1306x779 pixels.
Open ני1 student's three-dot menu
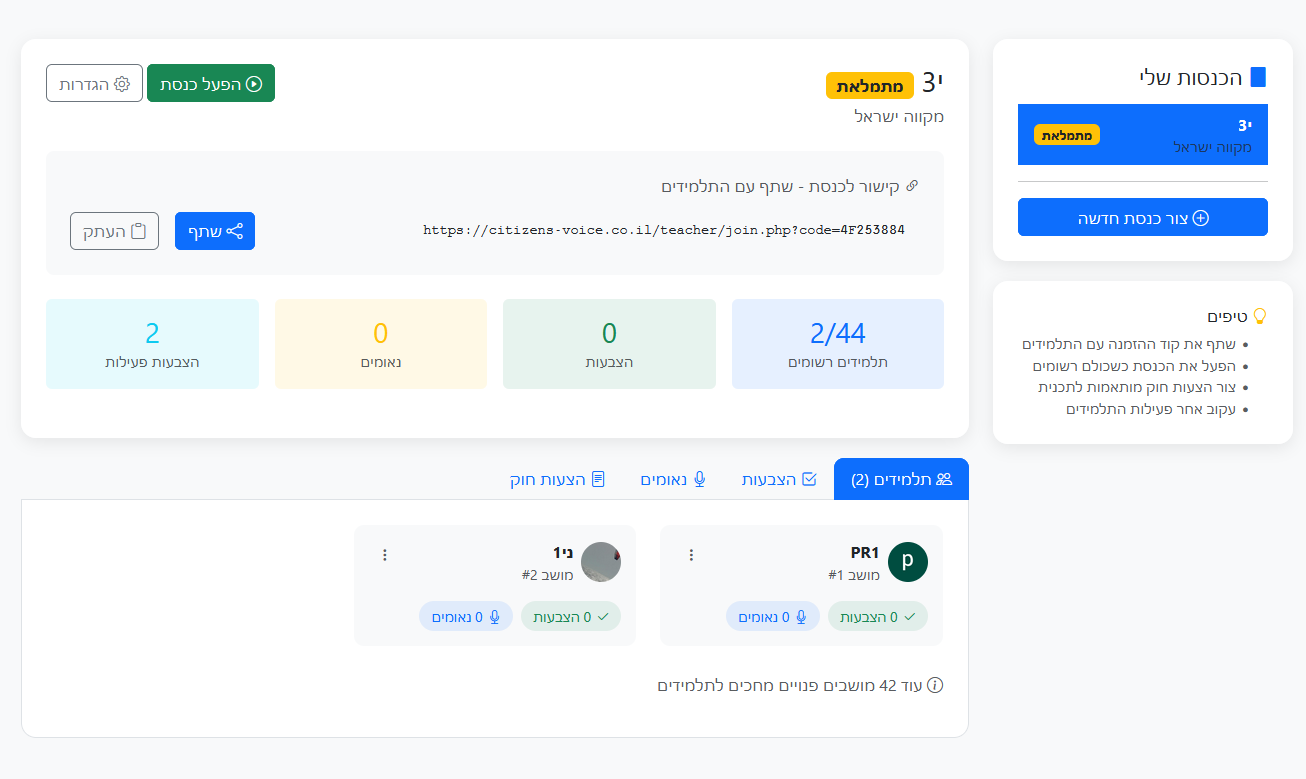(385, 554)
